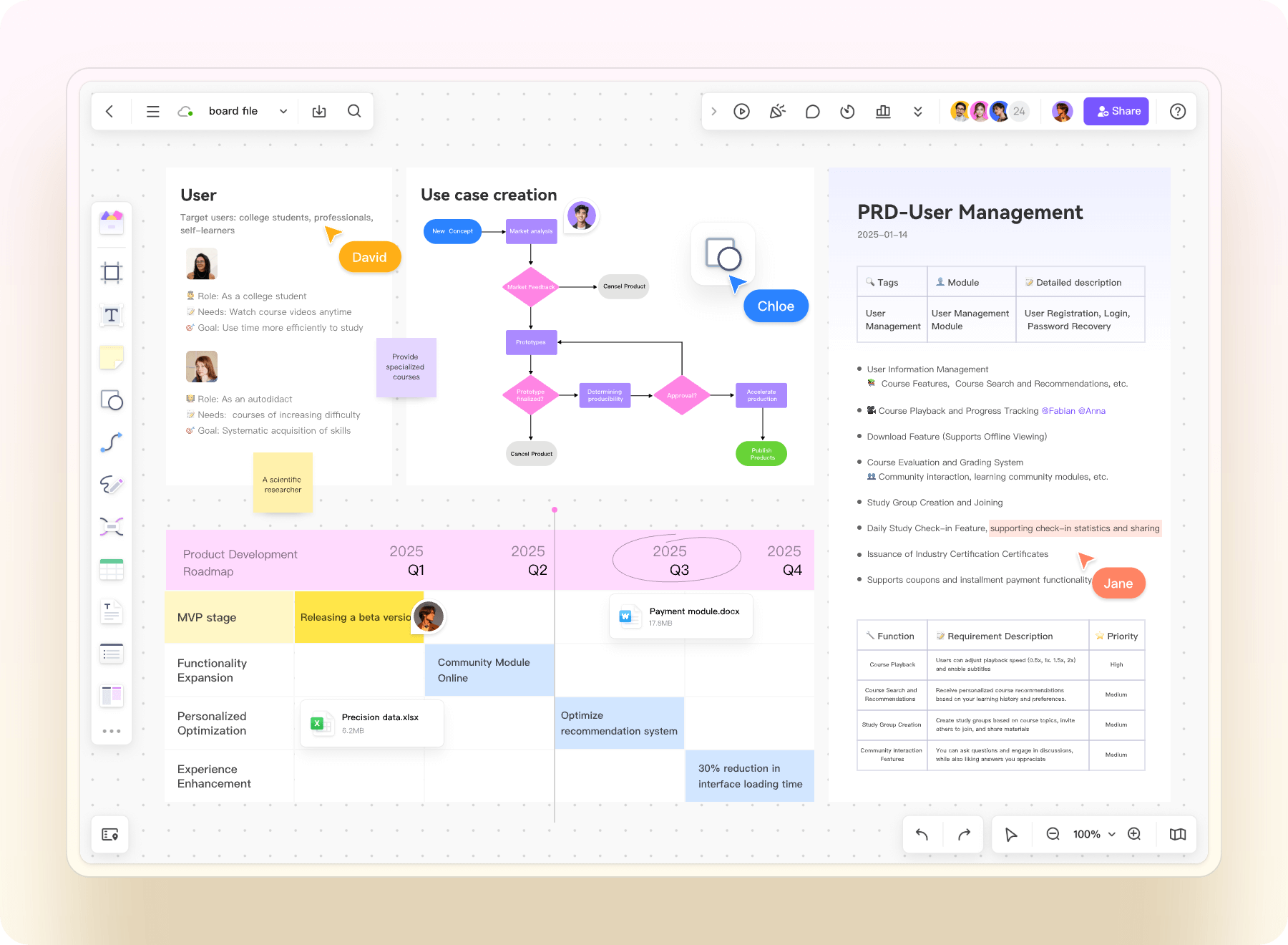Open the comments bubble icon
1288x945 pixels.
click(x=812, y=112)
